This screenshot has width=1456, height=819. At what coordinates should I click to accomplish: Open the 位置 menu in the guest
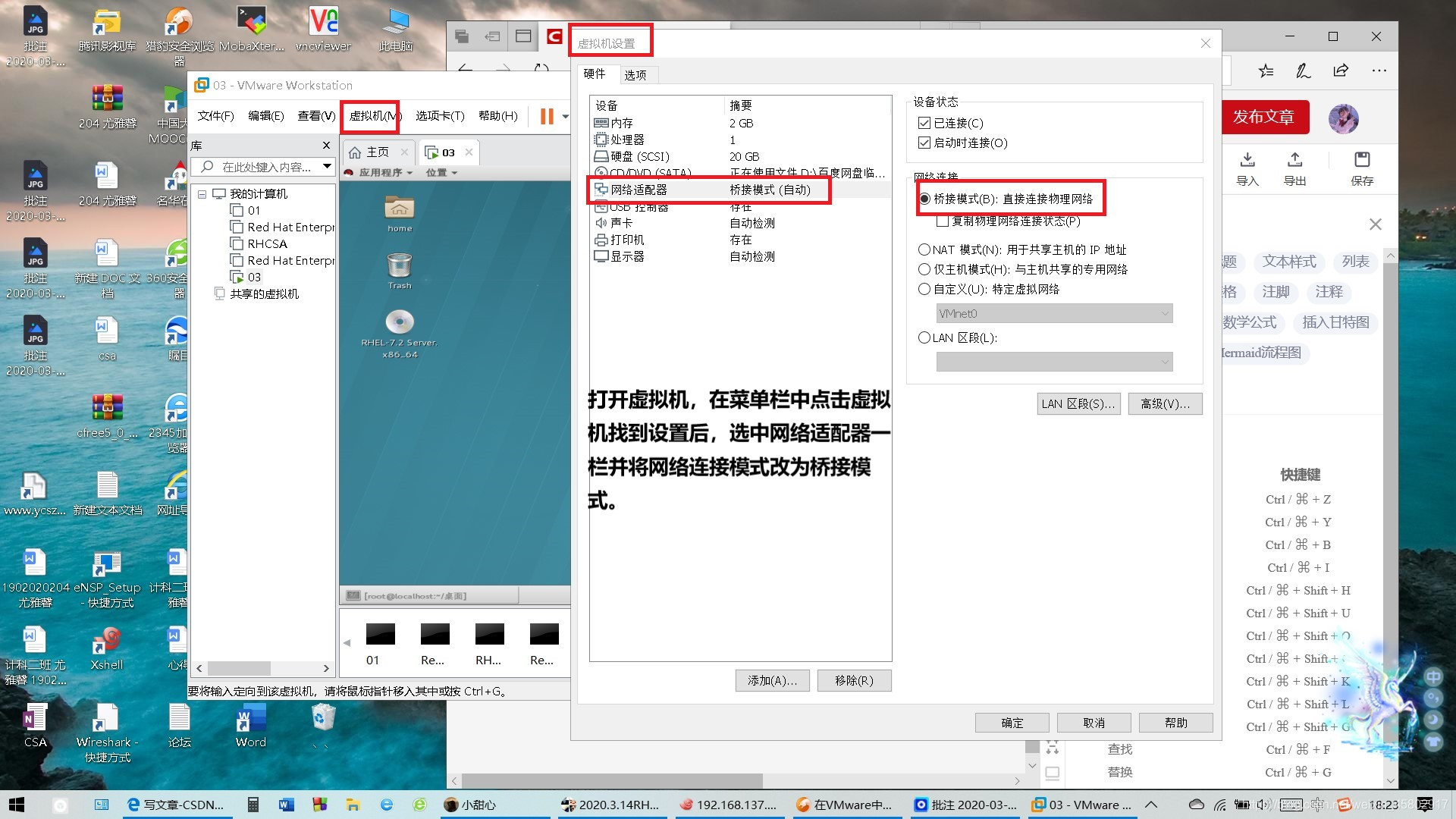click(x=441, y=173)
